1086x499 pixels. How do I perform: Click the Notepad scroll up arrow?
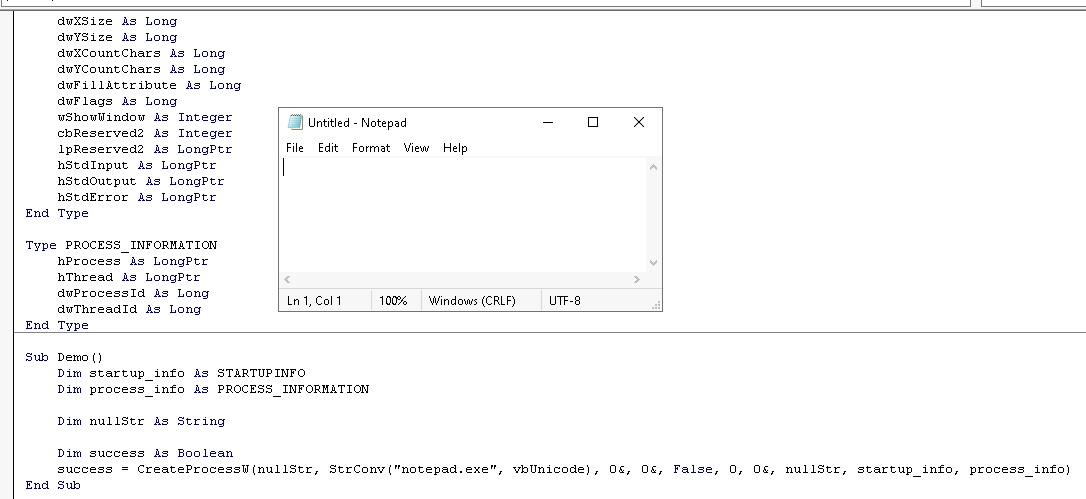[x=654, y=167]
